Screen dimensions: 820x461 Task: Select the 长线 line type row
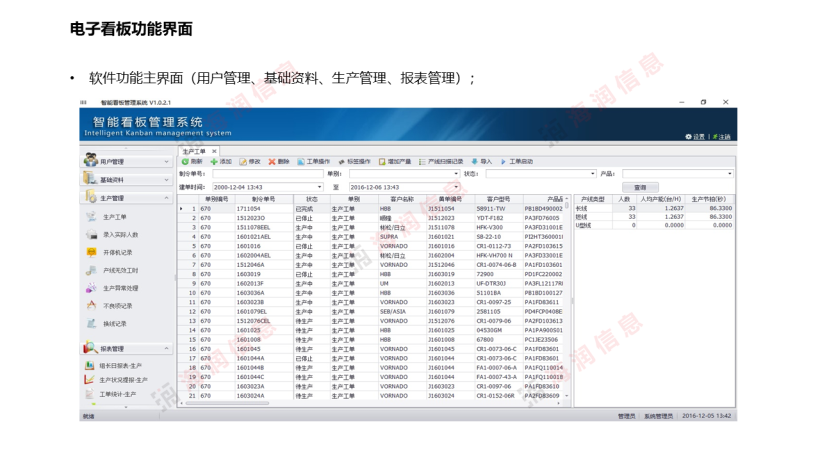(x=654, y=208)
